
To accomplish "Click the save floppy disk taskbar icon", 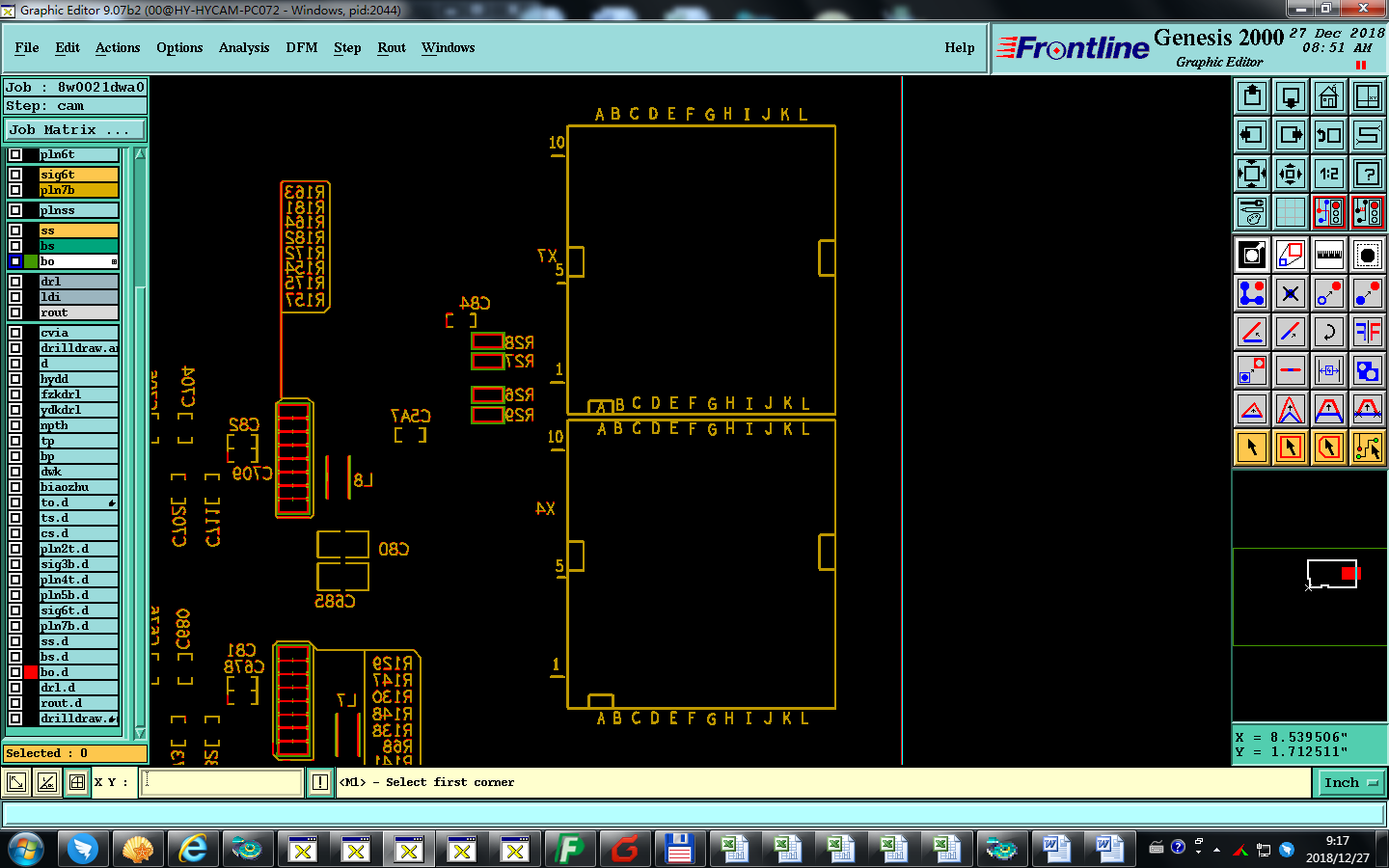I will point(679,849).
